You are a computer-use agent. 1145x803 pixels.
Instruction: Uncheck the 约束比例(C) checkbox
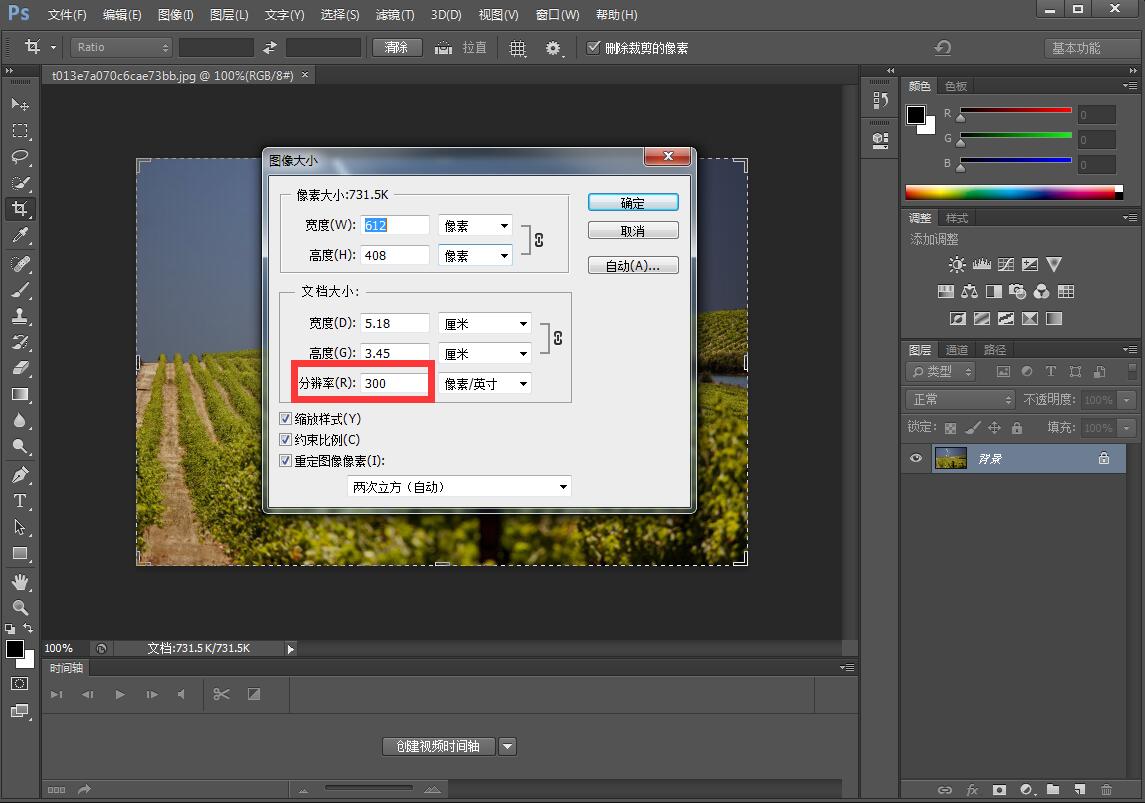coord(286,439)
